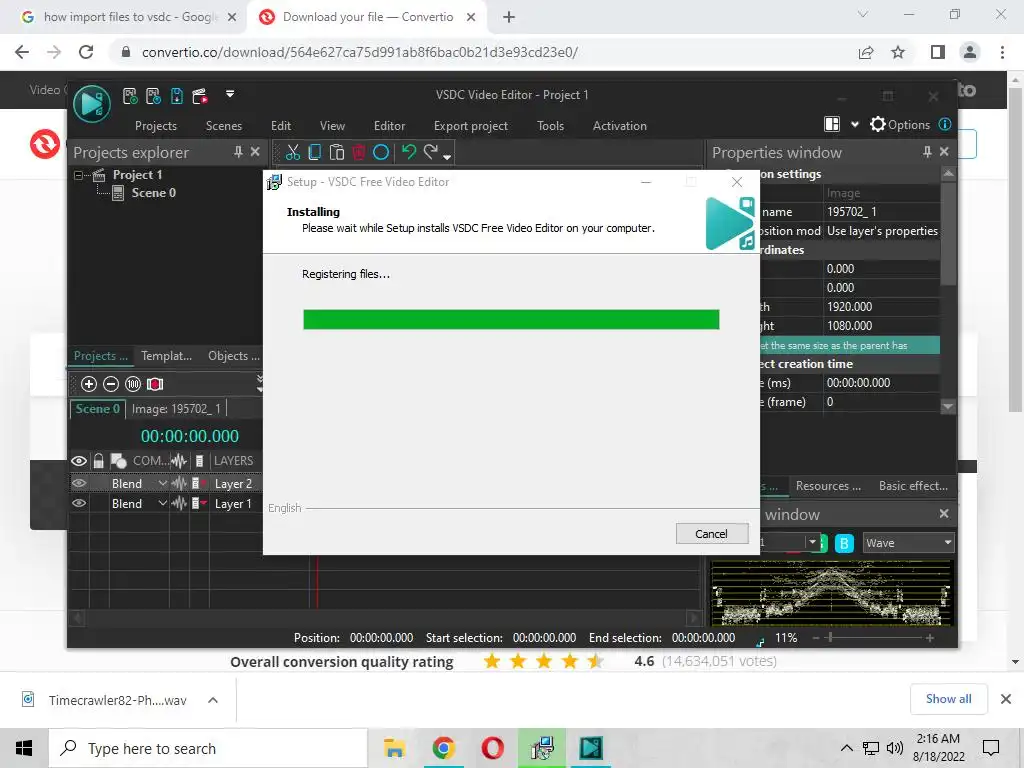Click the red Delete trash icon

[x=359, y=152]
